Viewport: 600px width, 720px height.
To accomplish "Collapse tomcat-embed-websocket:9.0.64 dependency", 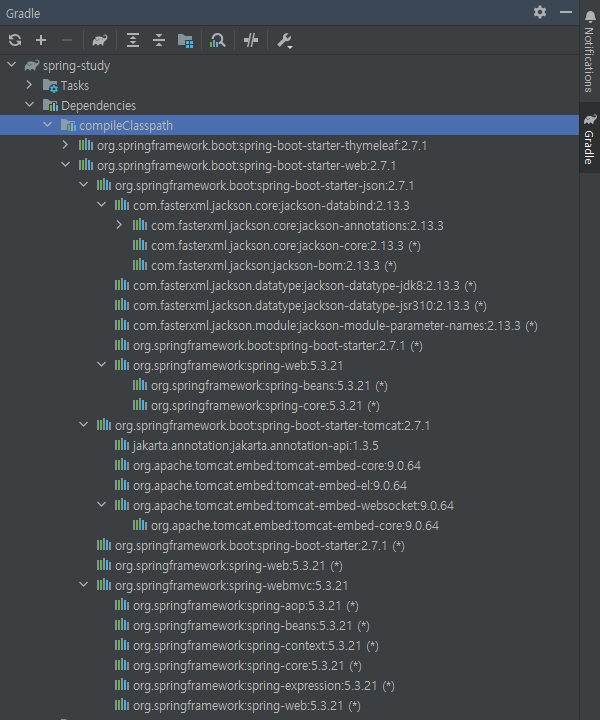I will tap(101, 505).
